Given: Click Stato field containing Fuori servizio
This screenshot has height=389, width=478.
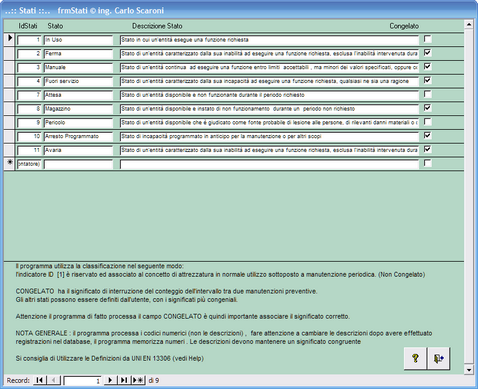Looking at the screenshot, I should click(78, 81).
